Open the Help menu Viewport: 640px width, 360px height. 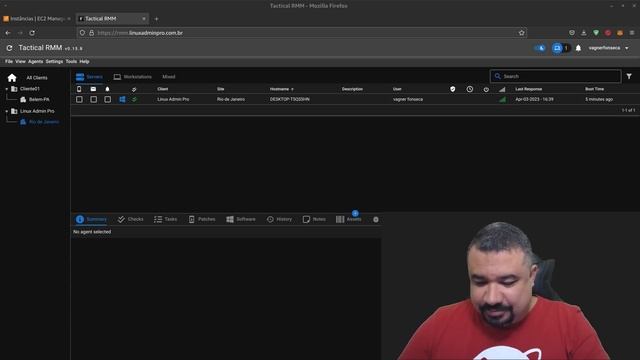(84, 62)
